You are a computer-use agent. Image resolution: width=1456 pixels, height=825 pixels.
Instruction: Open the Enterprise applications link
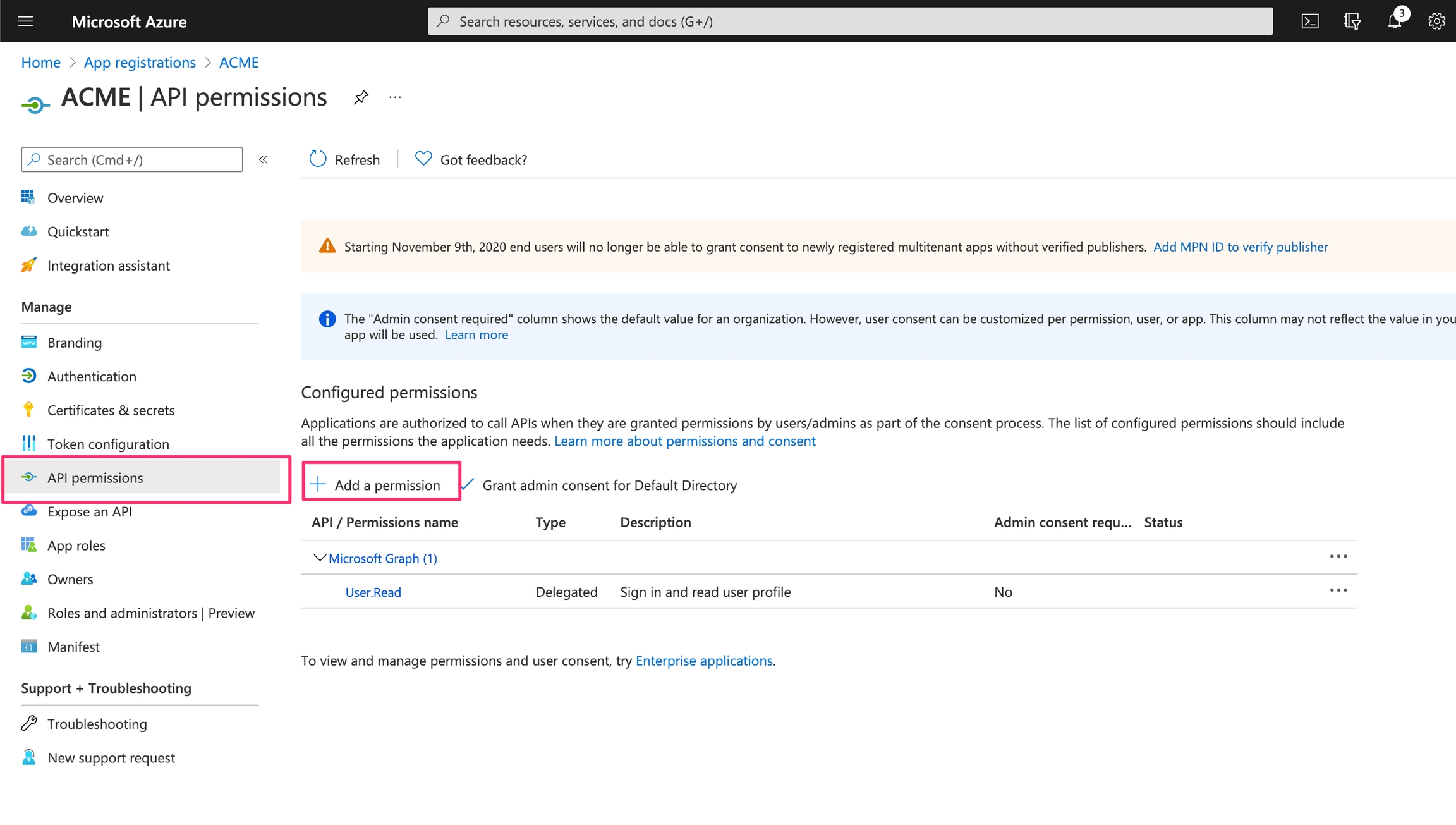[x=704, y=661]
